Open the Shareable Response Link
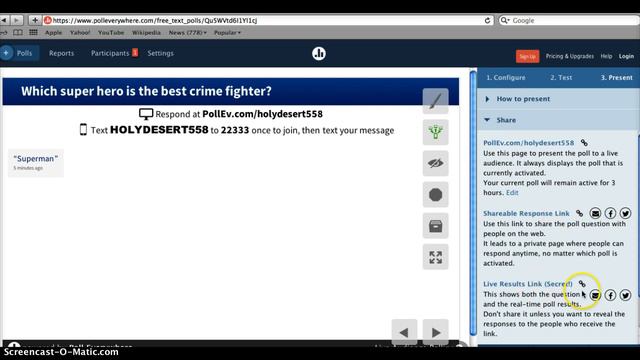640x360 pixels. pyautogui.click(x=526, y=213)
